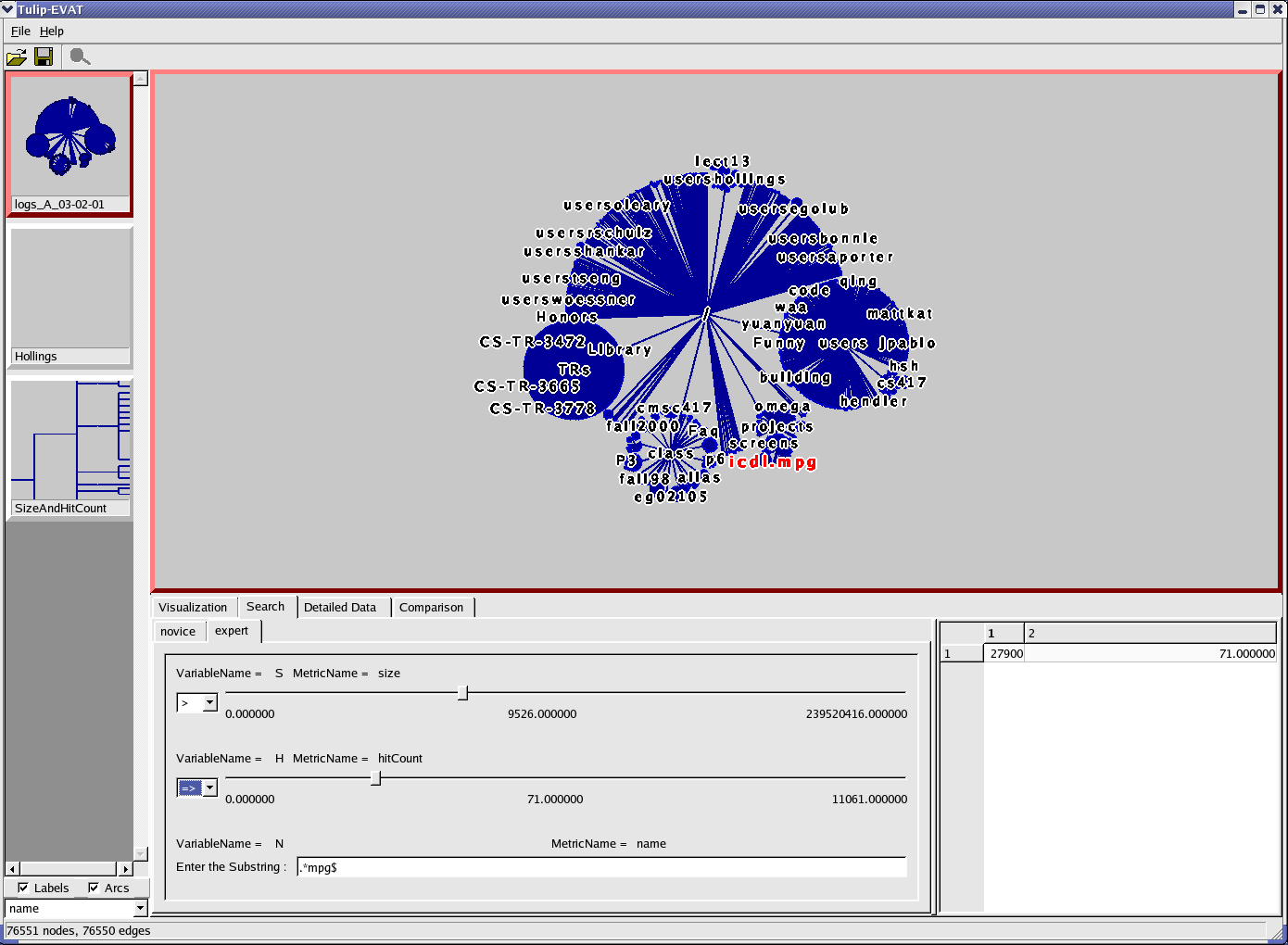
Task: Expand the name label metric dropdown
Action: point(140,909)
